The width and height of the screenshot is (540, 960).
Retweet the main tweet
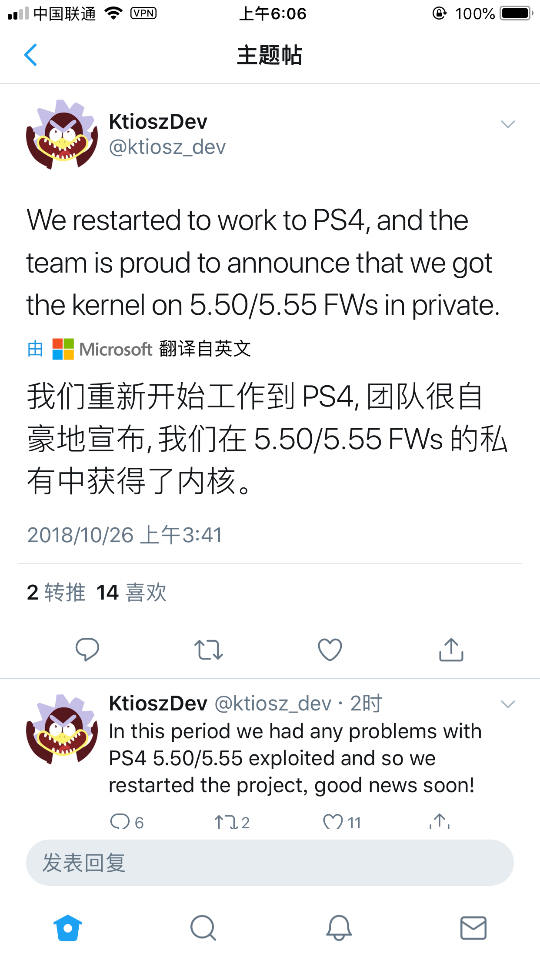click(208, 650)
